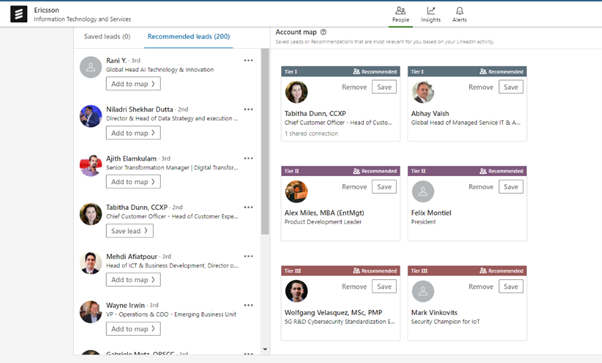Open more options for Mehdi Afiatpour
The height and width of the screenshot is (363, 602).
[248, 256]
